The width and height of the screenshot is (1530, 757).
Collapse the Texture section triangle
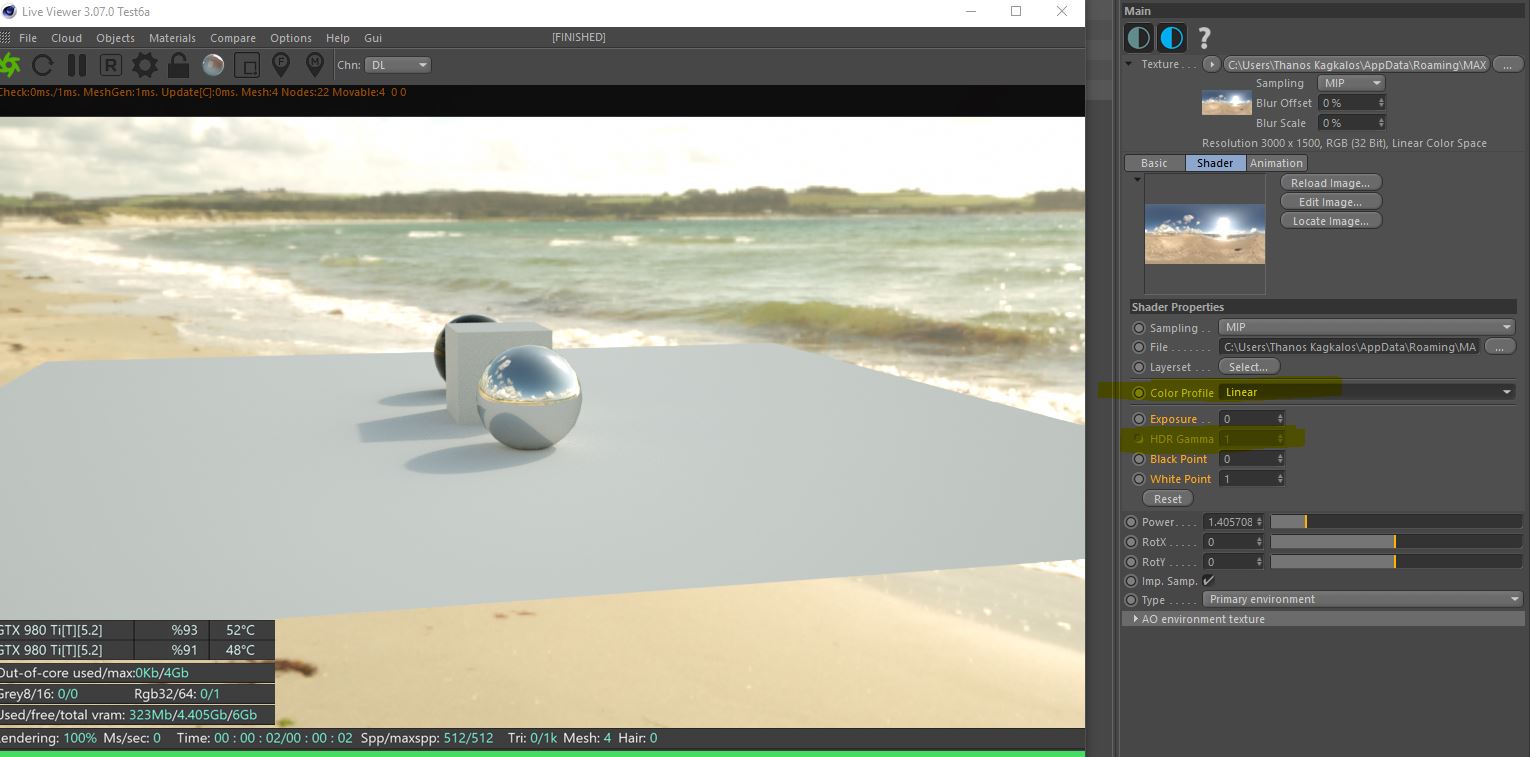pos(1130,64)
